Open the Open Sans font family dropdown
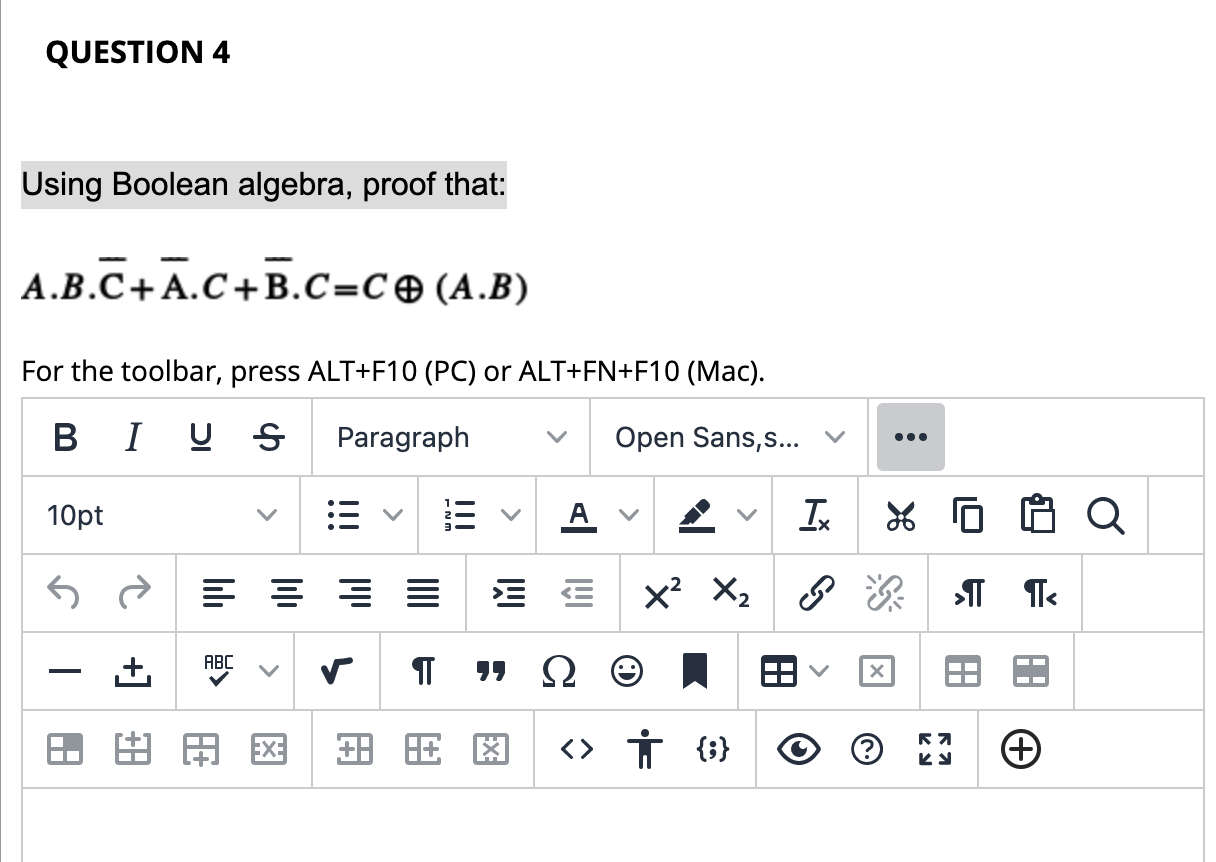Screen dimensions: 1216x862 727,437
